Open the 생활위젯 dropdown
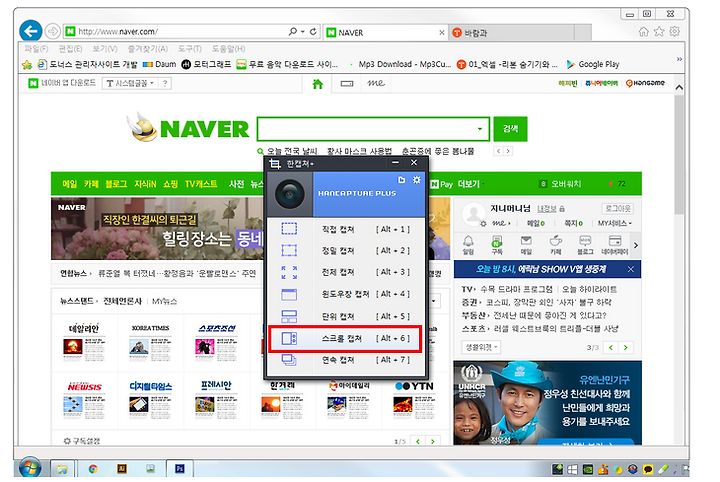Screen dimensions: 720x482 [481, 347]
